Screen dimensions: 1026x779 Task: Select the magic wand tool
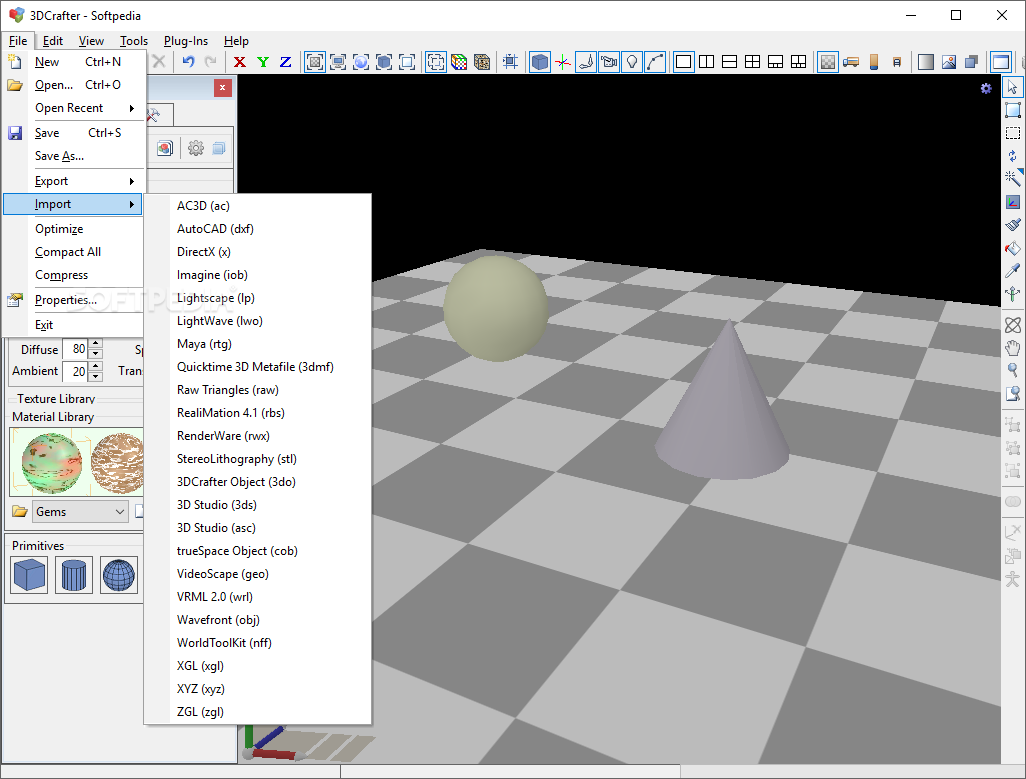click(x=1012, y=178)
